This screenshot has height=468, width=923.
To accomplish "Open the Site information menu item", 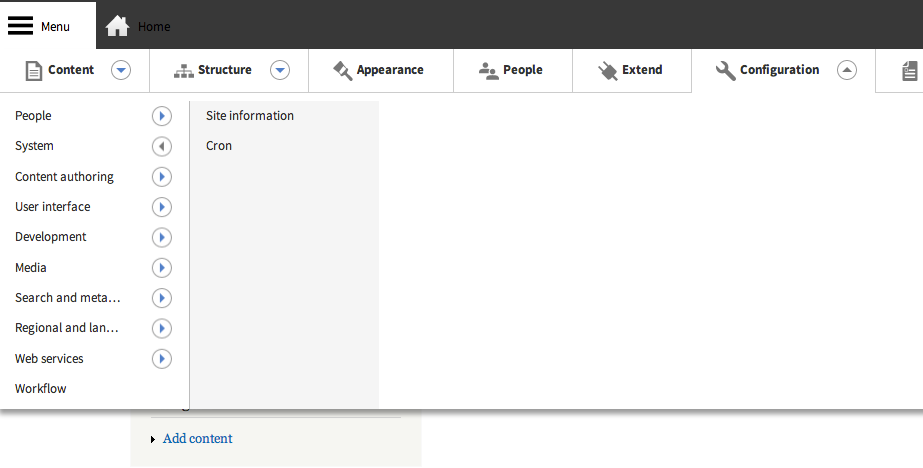I will click(250, 116).
